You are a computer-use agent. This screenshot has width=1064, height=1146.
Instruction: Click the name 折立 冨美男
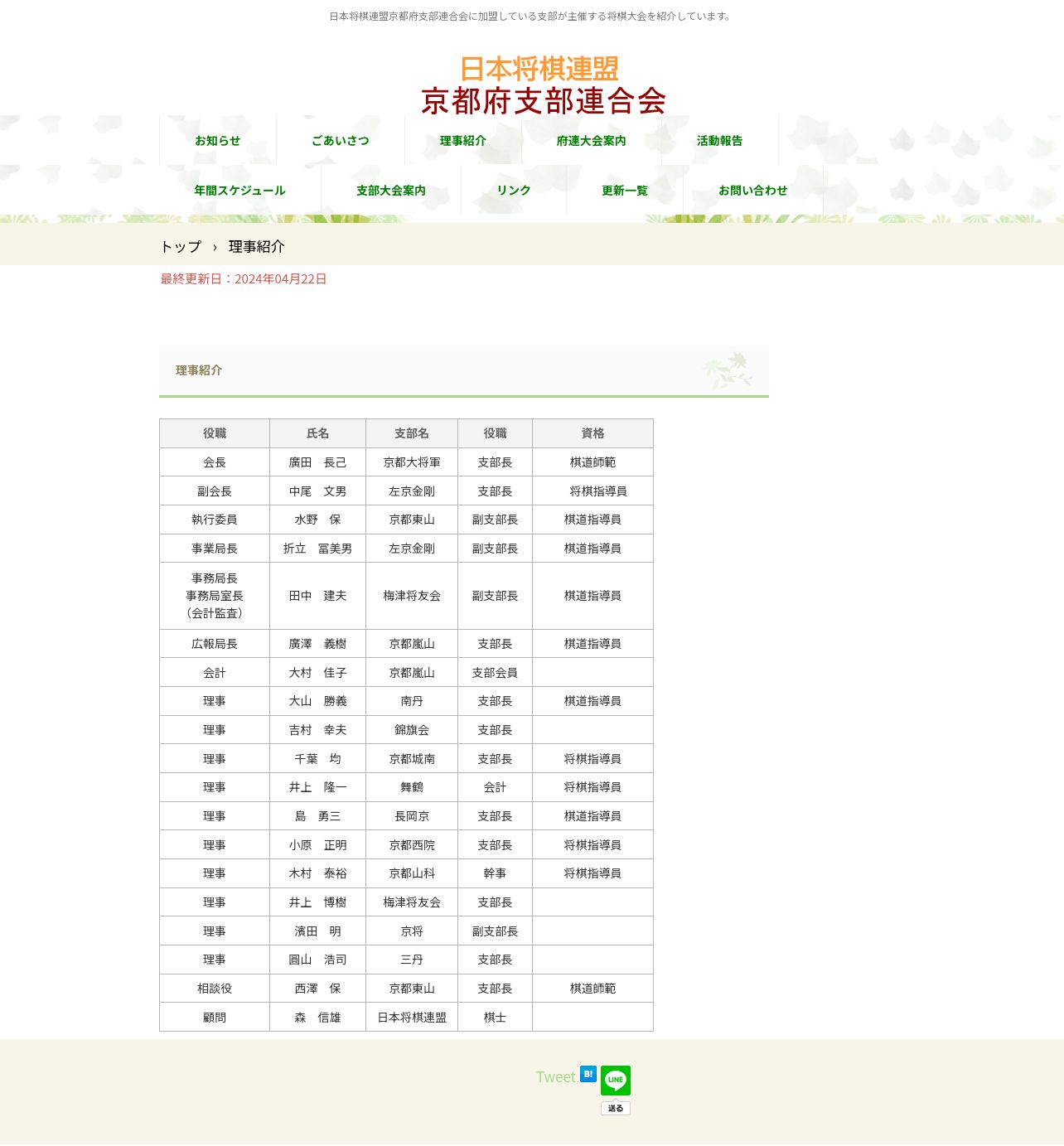[317, 549]
